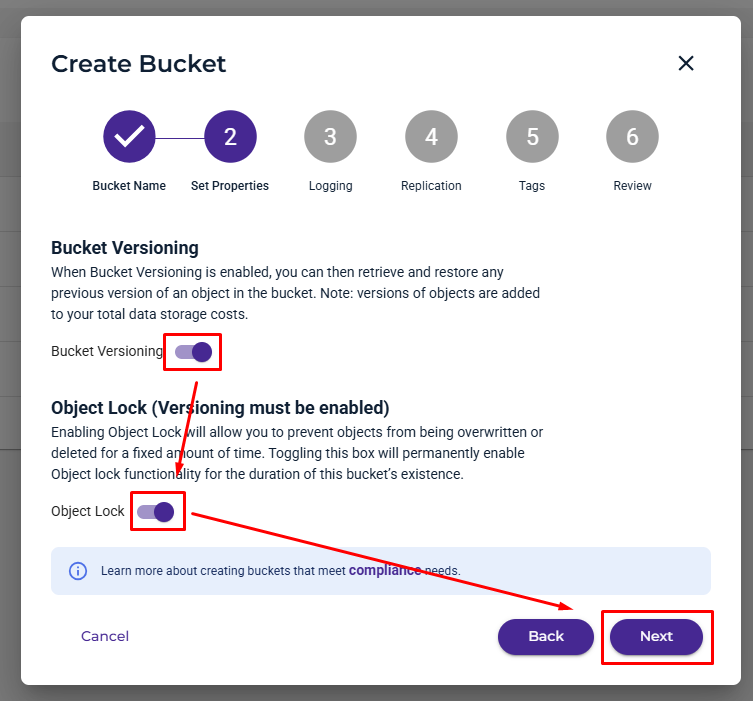Proceed with the Next button
The image size is (753, 701).
point(656,637)
